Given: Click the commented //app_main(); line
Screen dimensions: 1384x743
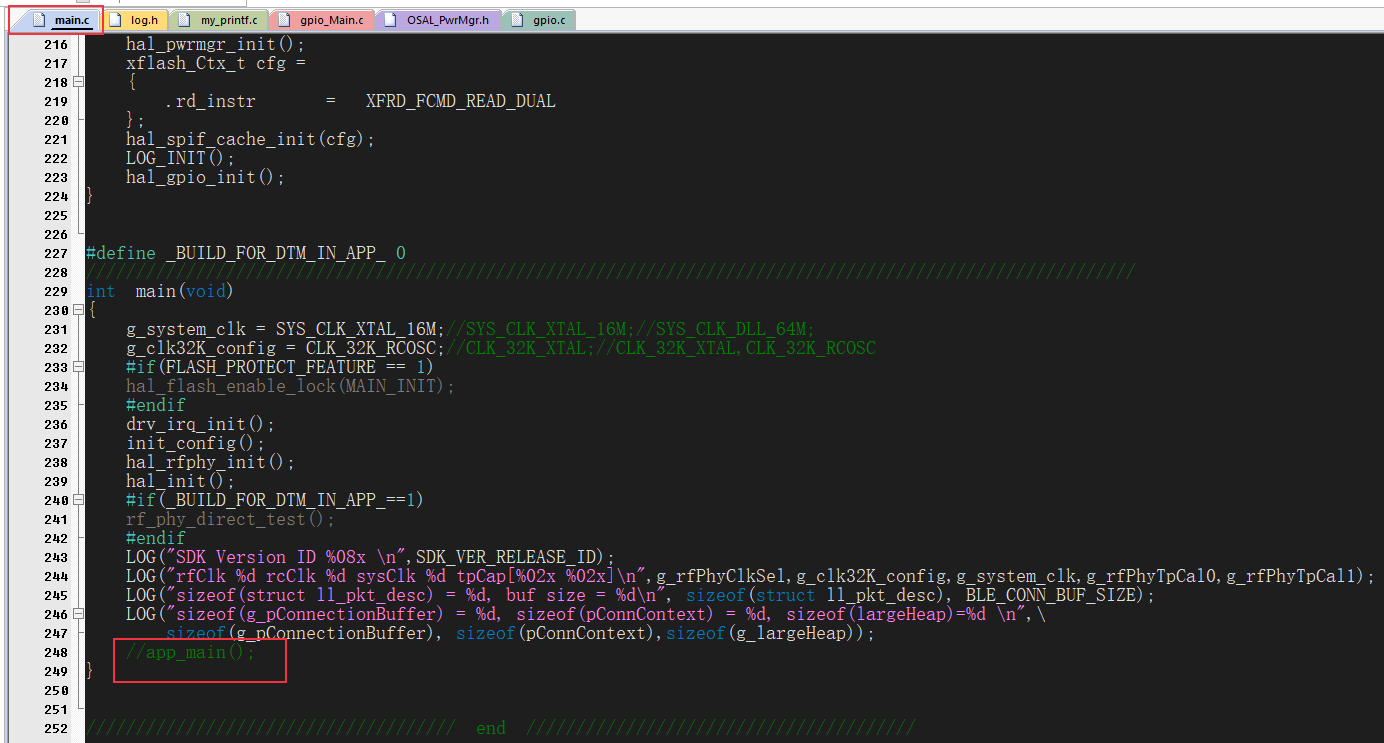Looking at the screenshot, I should click(x=190, y=652).
